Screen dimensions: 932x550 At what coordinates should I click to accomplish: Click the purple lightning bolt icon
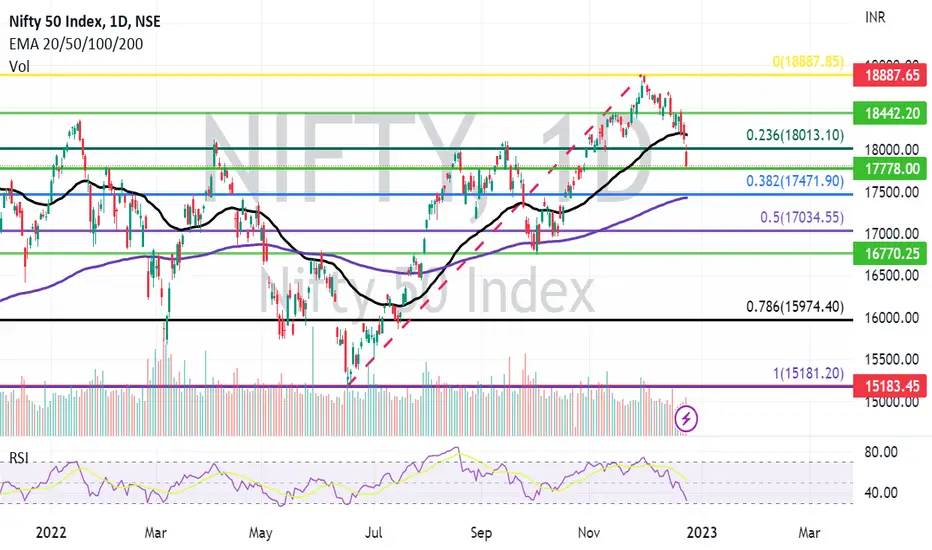686,419
